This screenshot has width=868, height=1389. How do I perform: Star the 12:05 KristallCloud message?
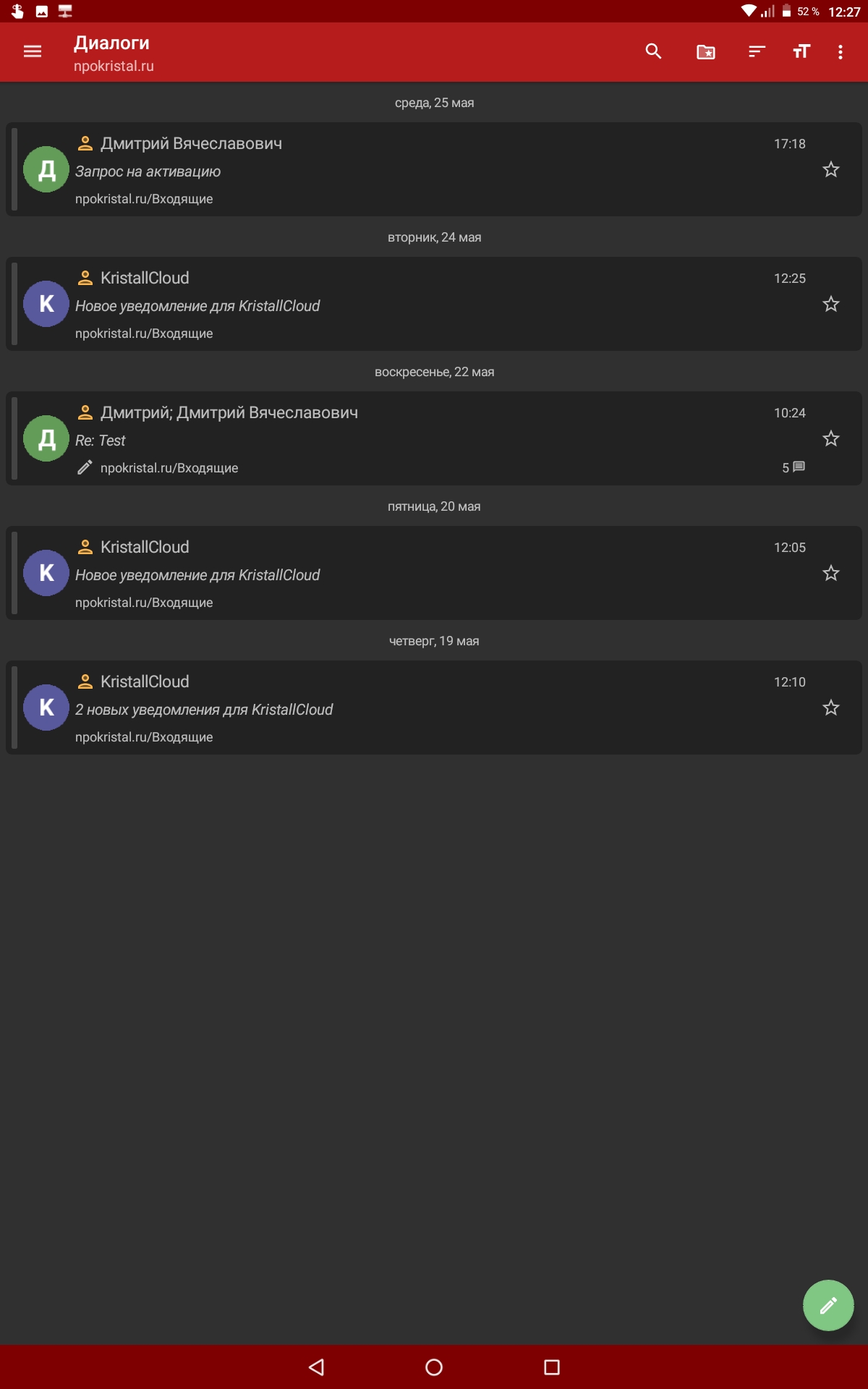[830, 574]
